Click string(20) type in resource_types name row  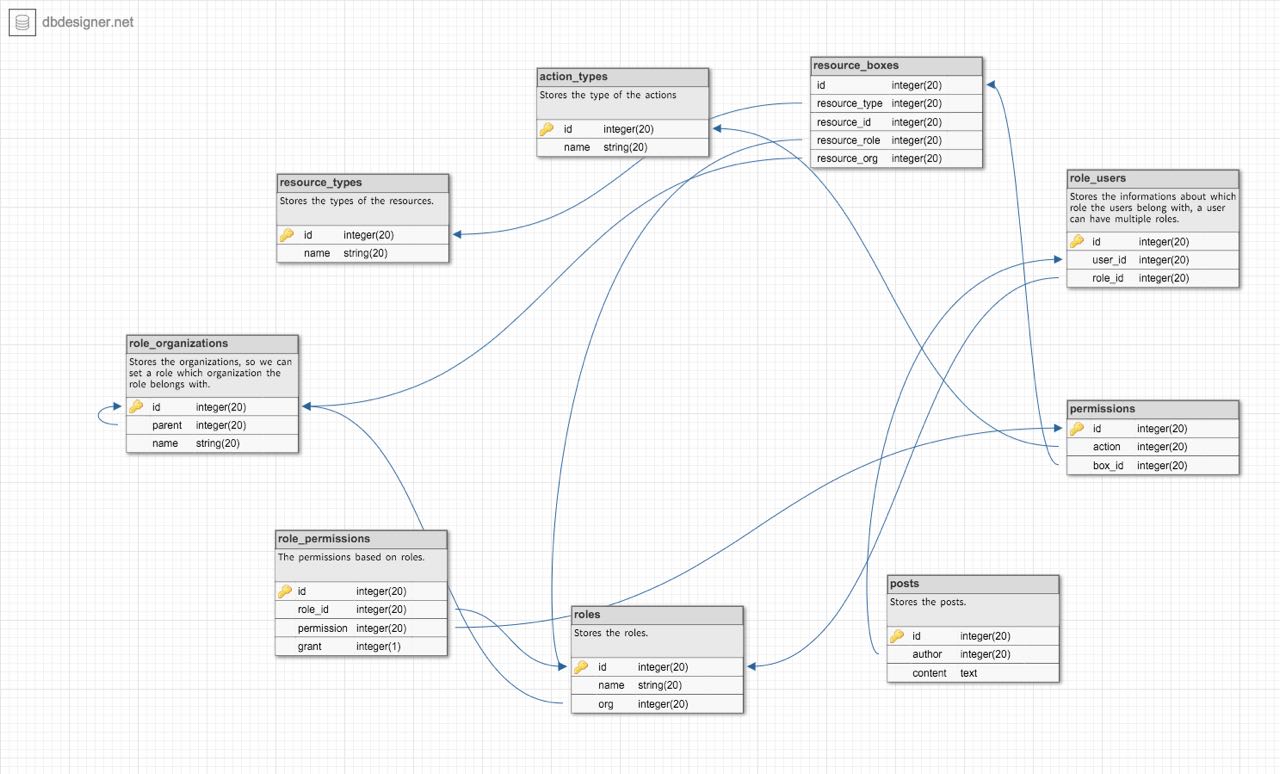point(365,253)
